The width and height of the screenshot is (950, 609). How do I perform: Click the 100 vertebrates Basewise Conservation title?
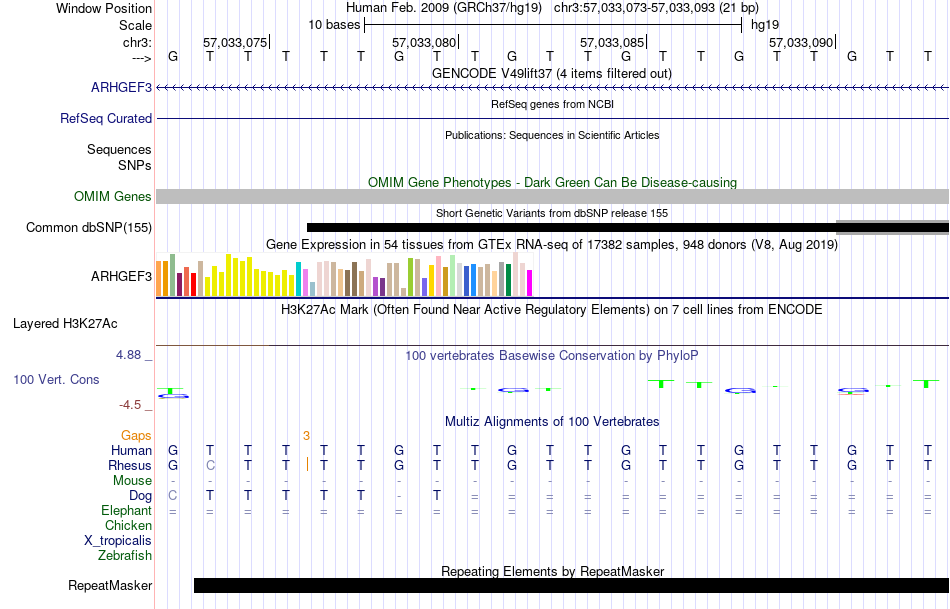tap(552, 356)
